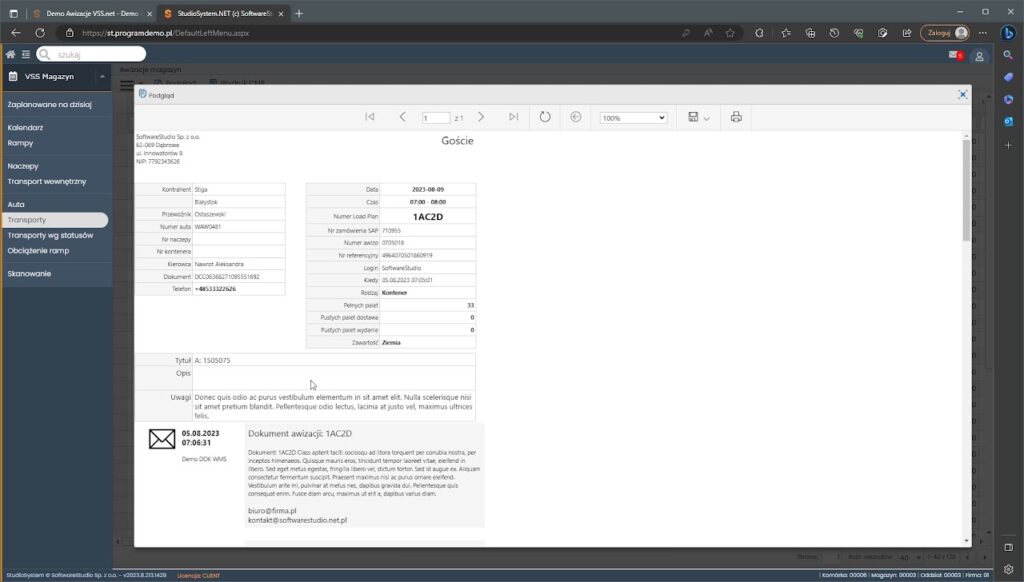Close the Podgląd preview dialog
The width and height of the screenshot is (1024, 582).
[962, 94]
